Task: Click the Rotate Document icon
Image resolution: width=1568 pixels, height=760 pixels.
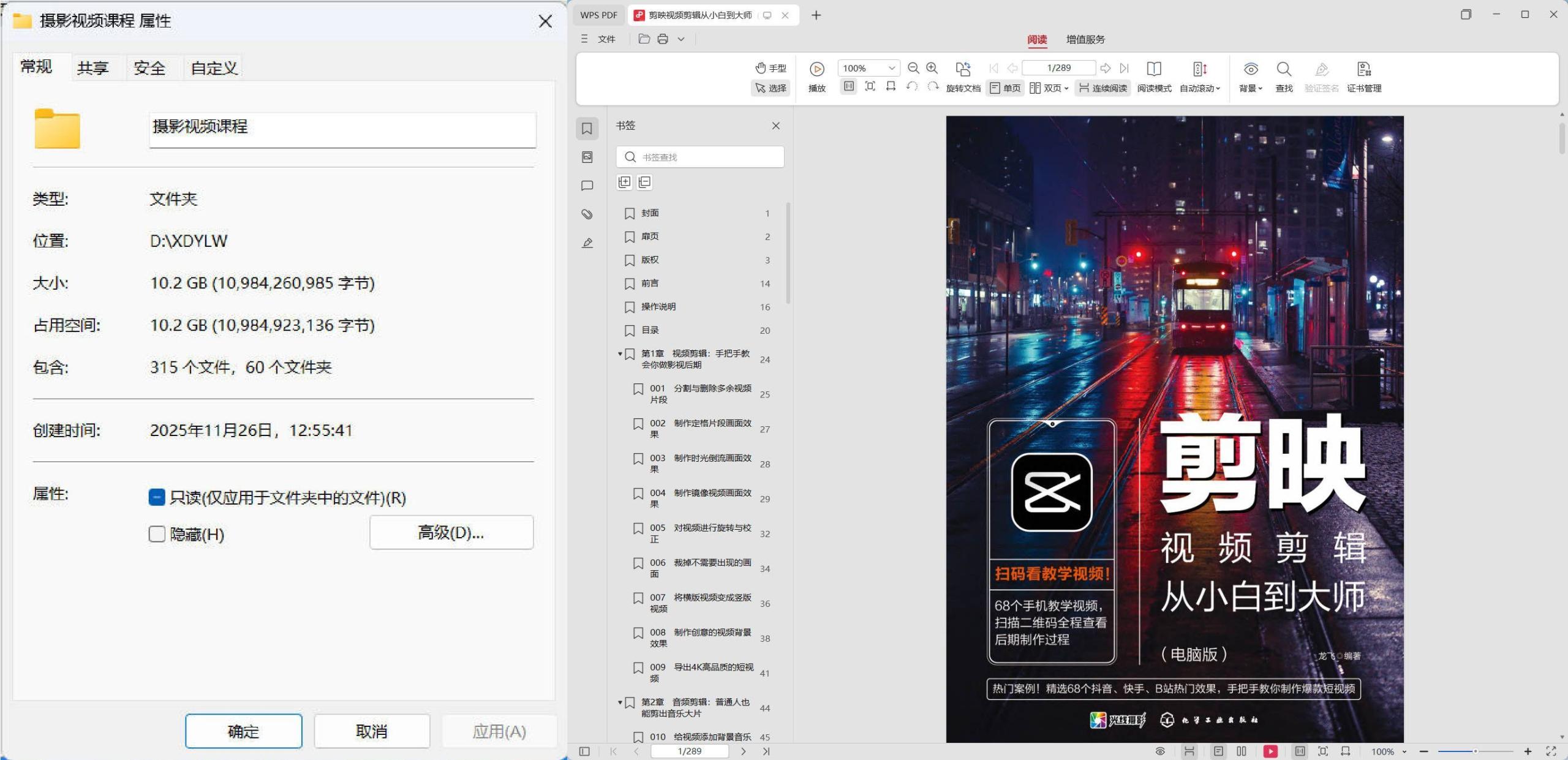Action: [963, 69]
